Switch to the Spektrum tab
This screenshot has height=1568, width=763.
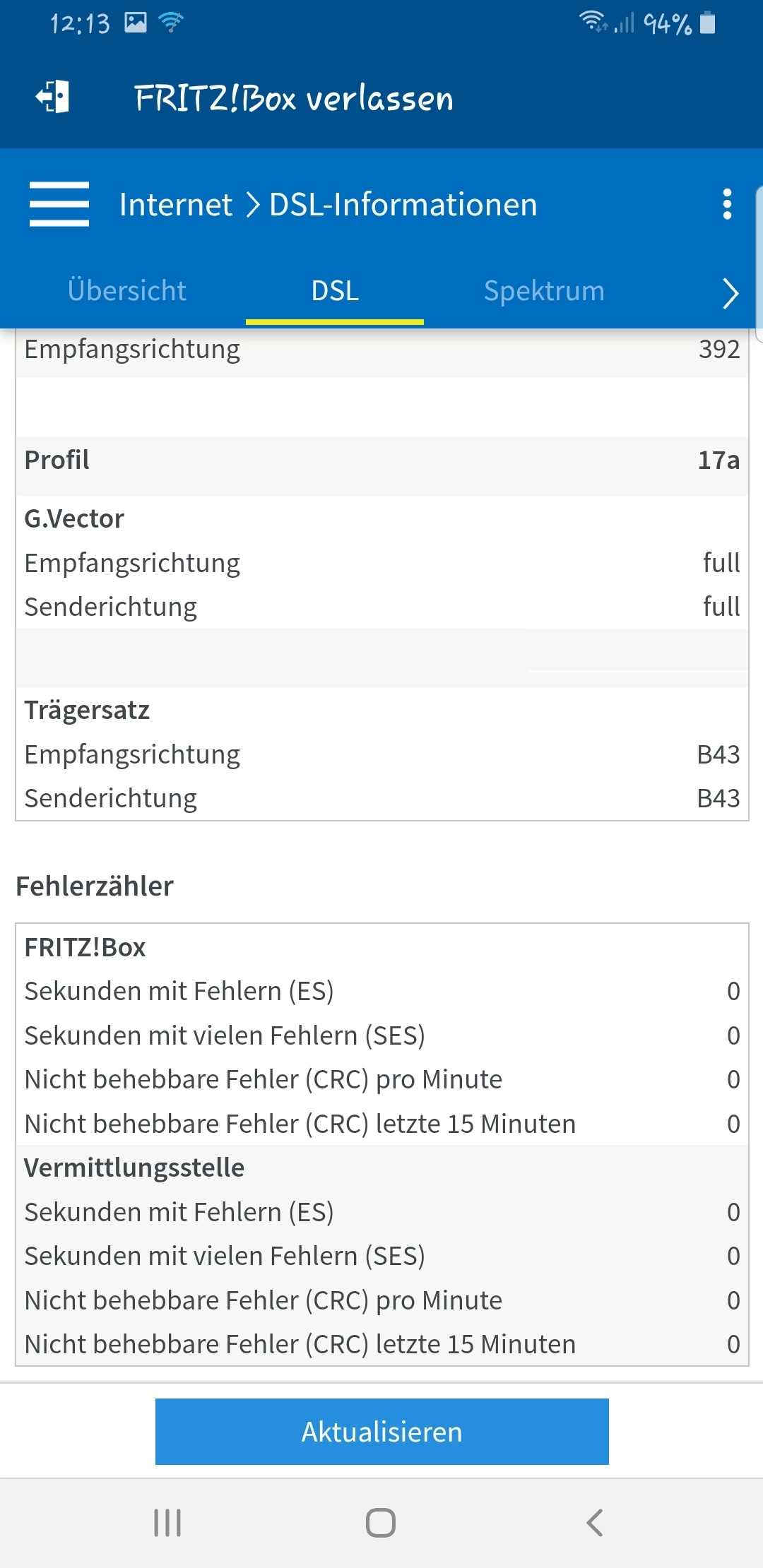pyautogui.click(x=544, y=291)
